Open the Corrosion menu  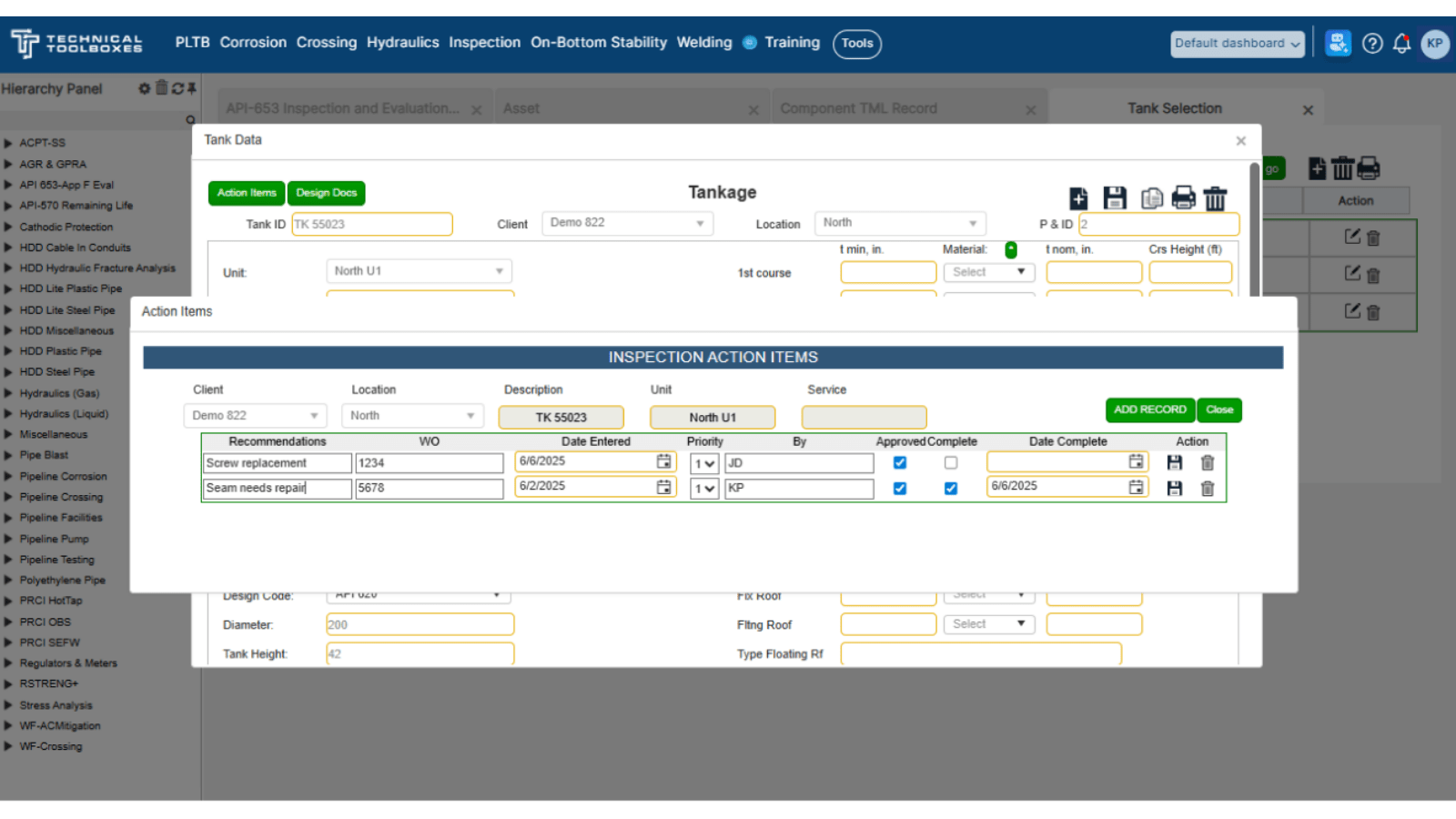click(253, 43)
